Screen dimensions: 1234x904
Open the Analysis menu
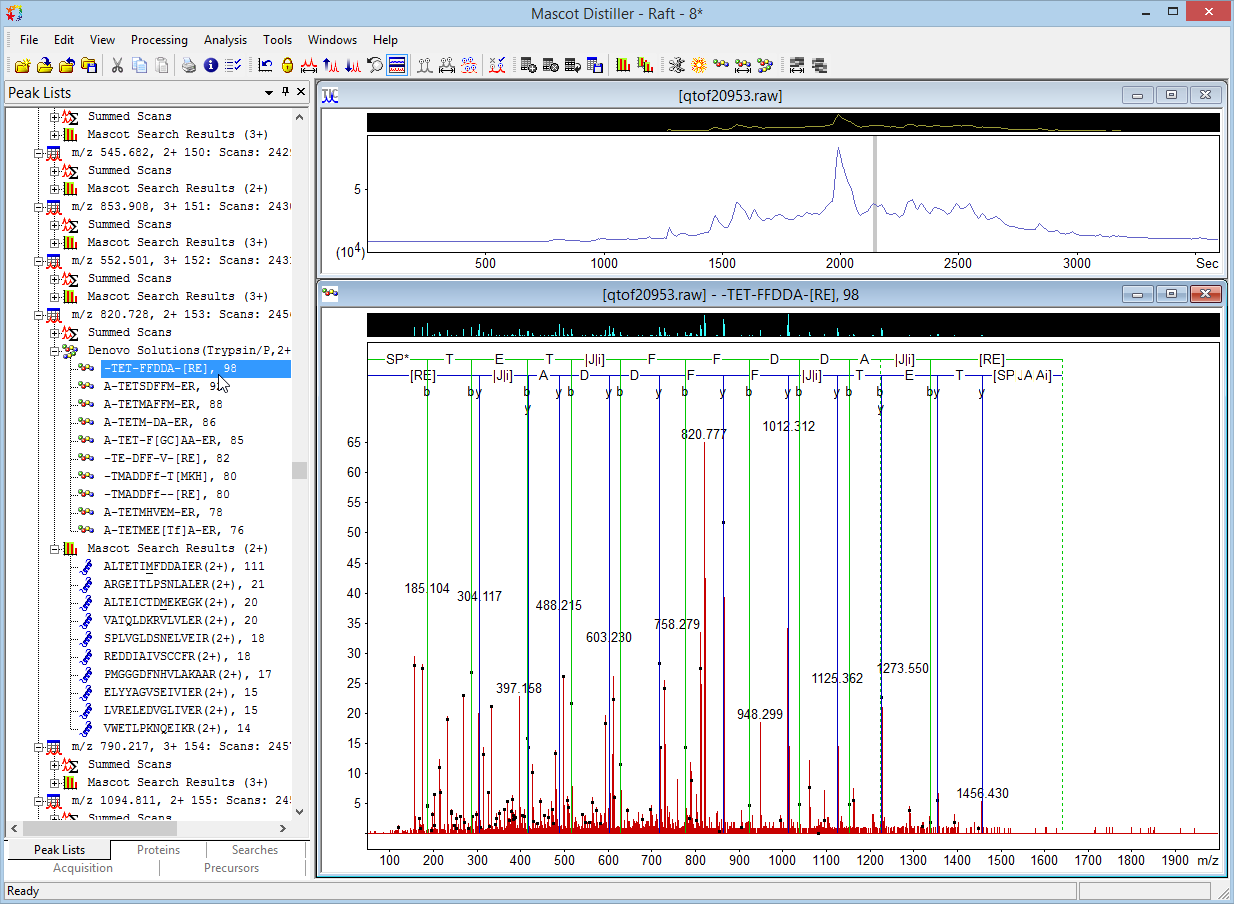225,40
